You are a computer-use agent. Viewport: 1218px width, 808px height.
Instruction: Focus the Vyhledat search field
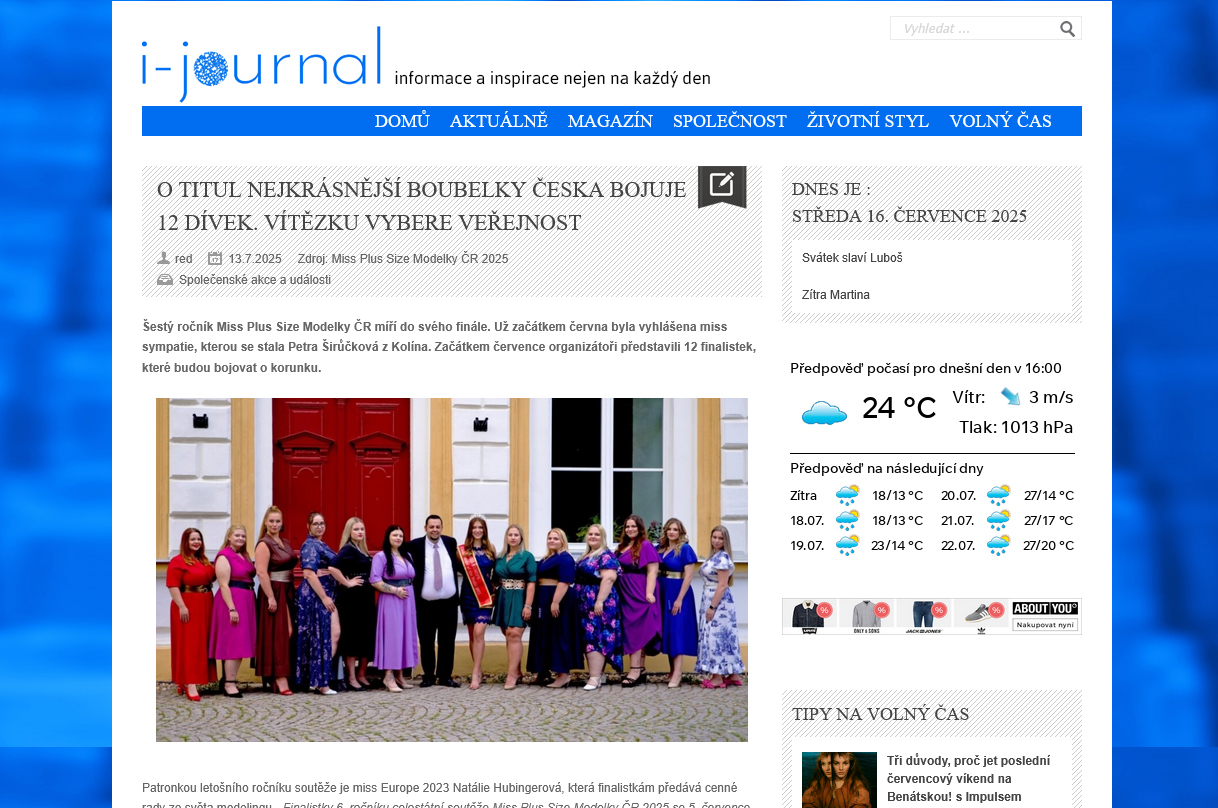pyautogui.click(x=974, y=29)
